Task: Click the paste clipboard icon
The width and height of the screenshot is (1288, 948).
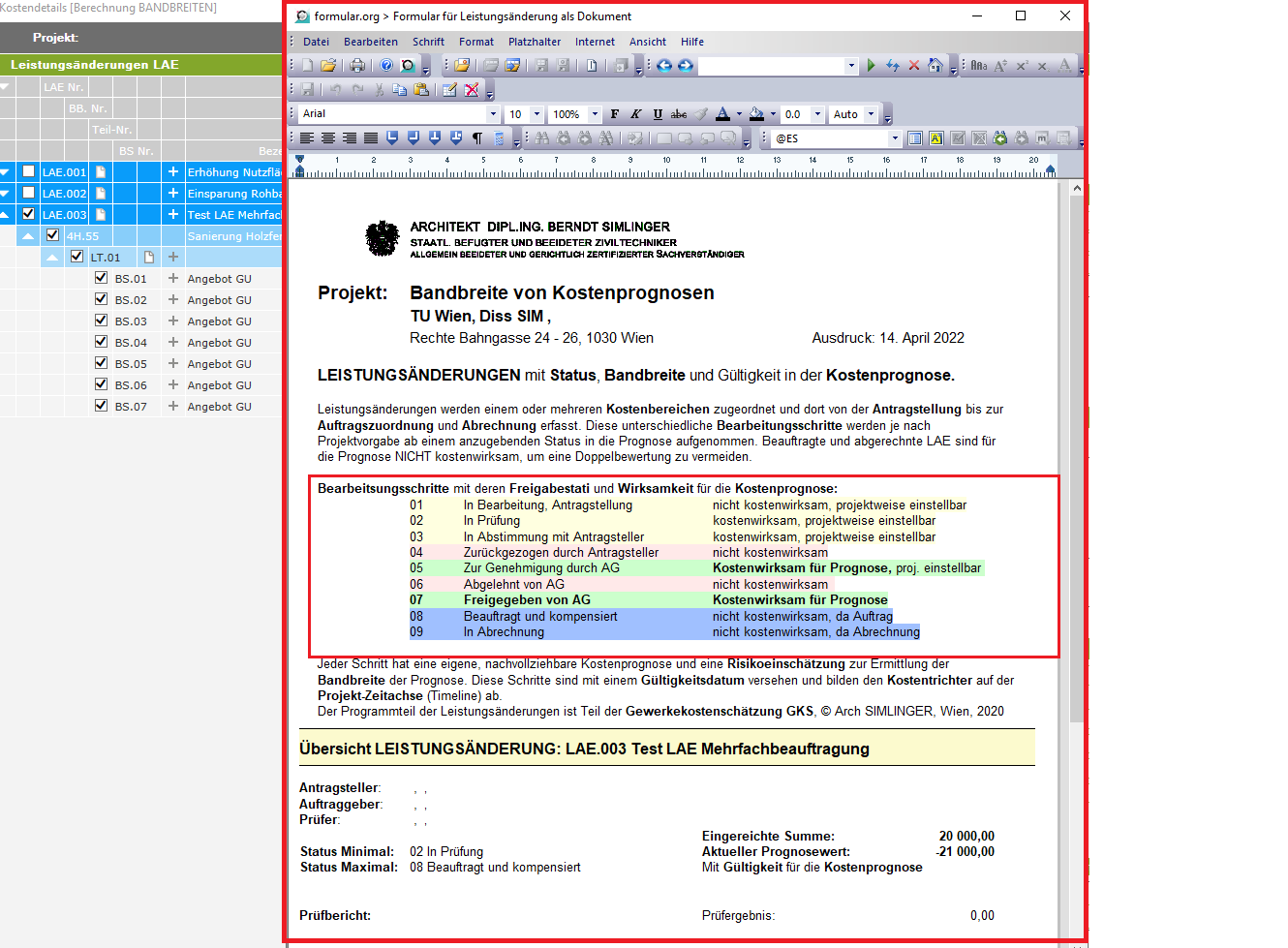Action: [x=421, y=90]
